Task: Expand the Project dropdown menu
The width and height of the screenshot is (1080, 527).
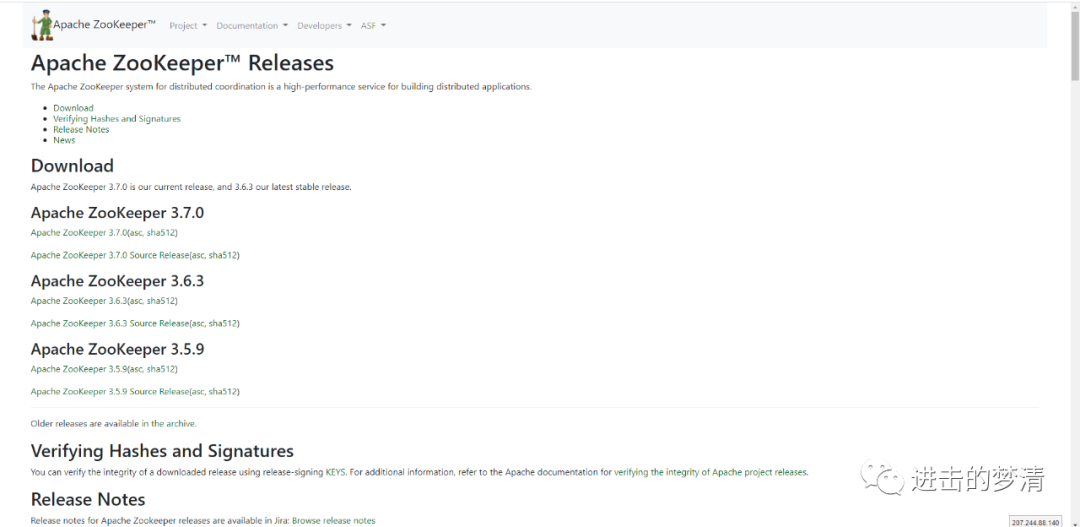Action: [x=188, y=25]
